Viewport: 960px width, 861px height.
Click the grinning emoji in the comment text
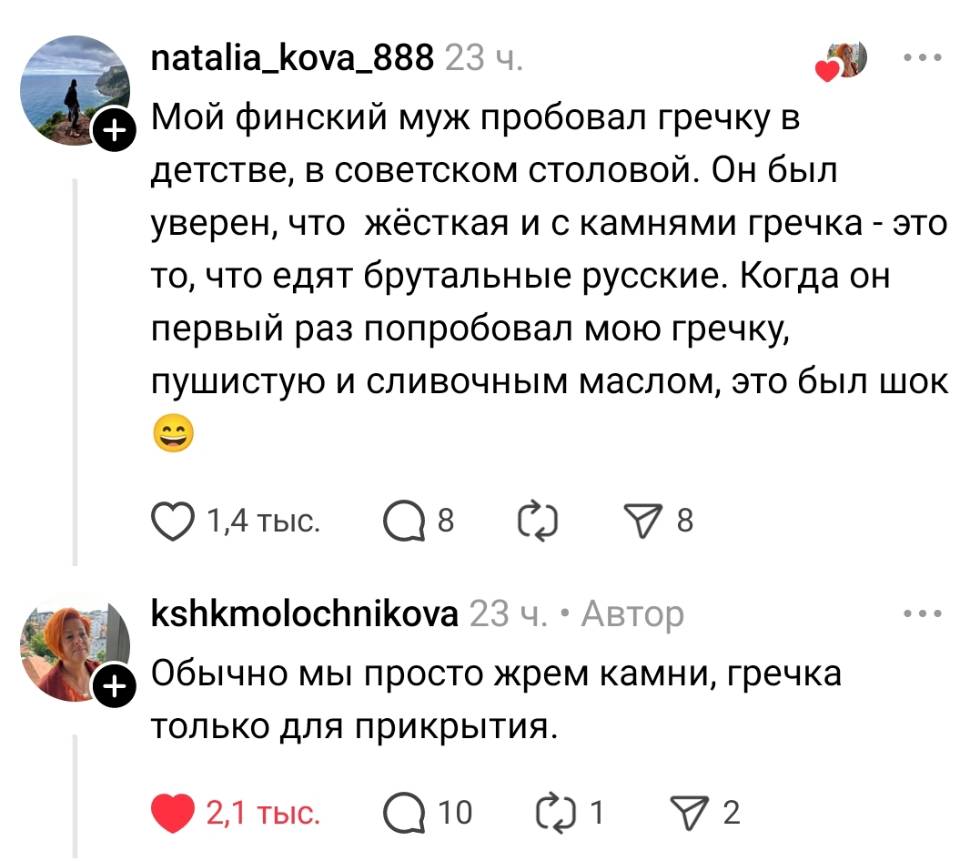172,432
